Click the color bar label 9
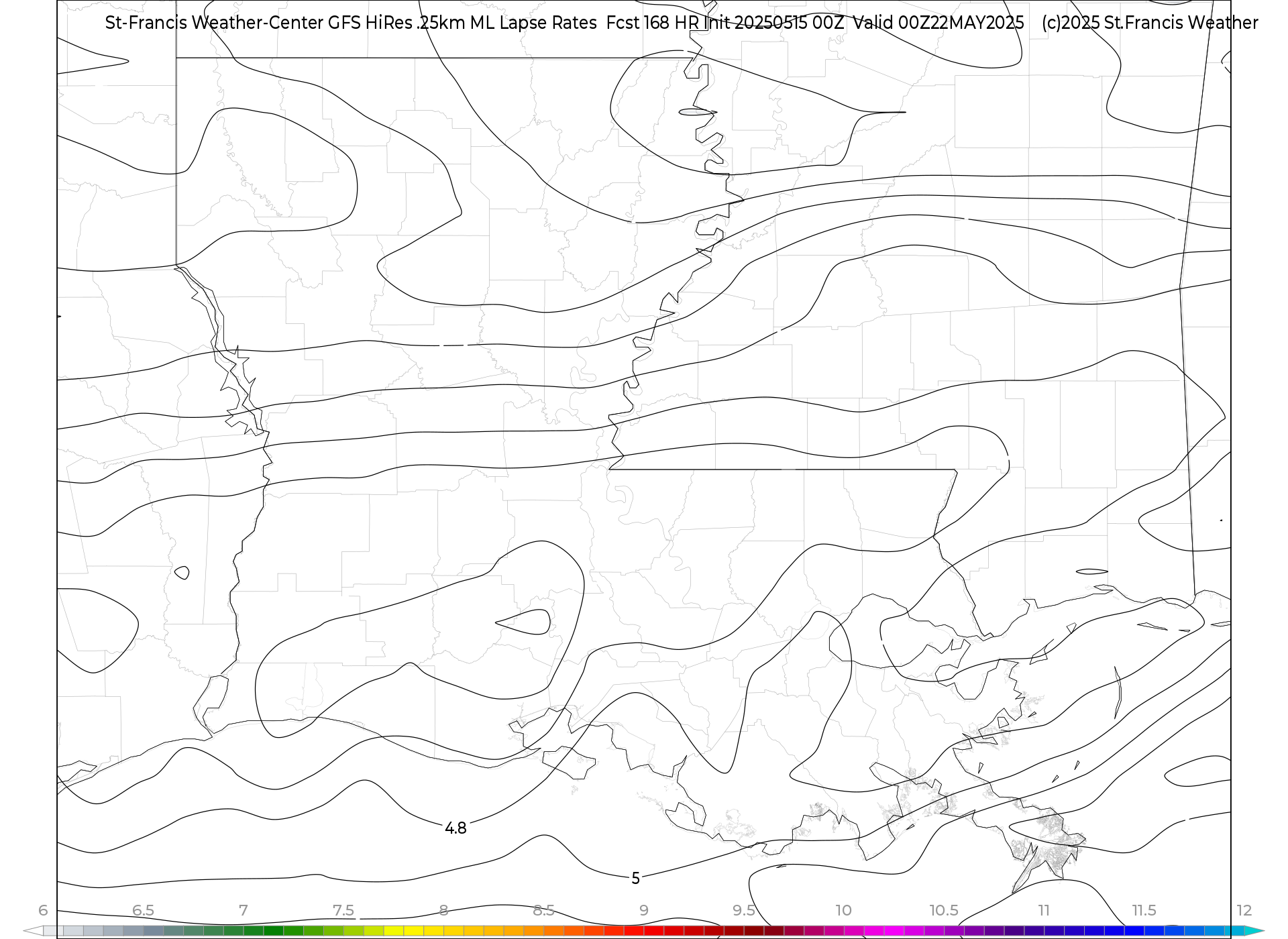 point(643,910)
